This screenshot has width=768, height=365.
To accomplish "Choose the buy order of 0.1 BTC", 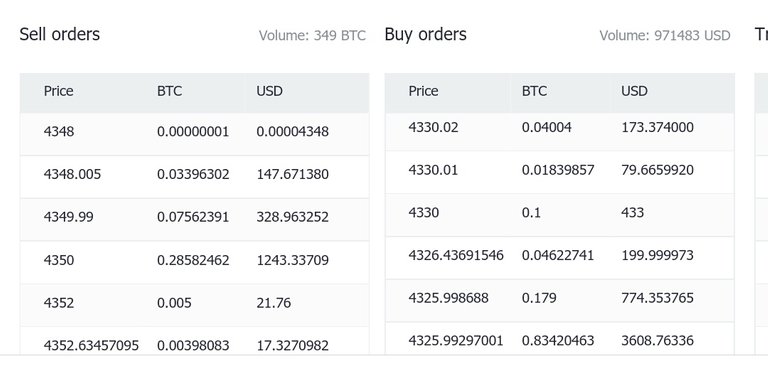I will tap(559, 215).
